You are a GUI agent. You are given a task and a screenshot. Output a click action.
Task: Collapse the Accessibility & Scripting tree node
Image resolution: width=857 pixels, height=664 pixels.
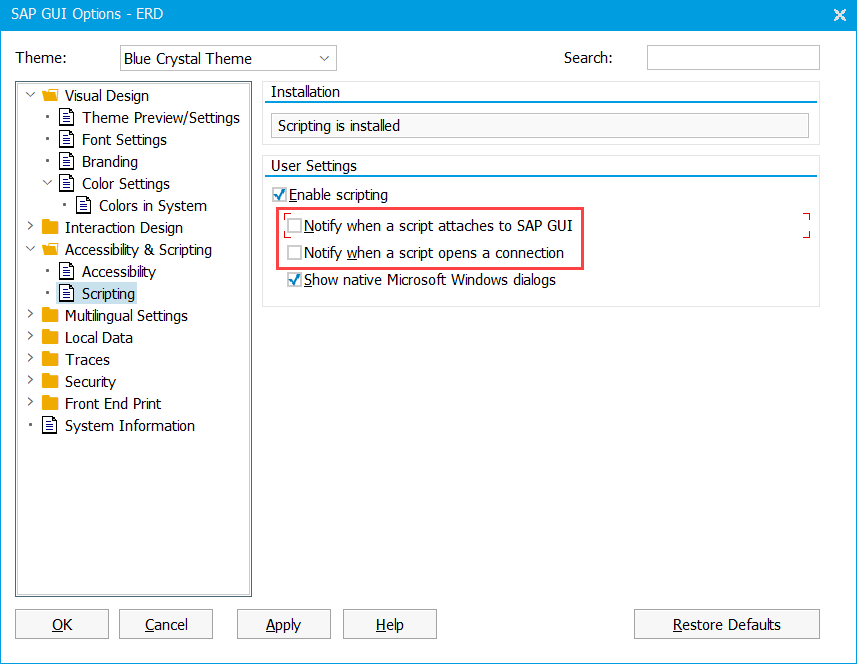[x=31, y=249]
